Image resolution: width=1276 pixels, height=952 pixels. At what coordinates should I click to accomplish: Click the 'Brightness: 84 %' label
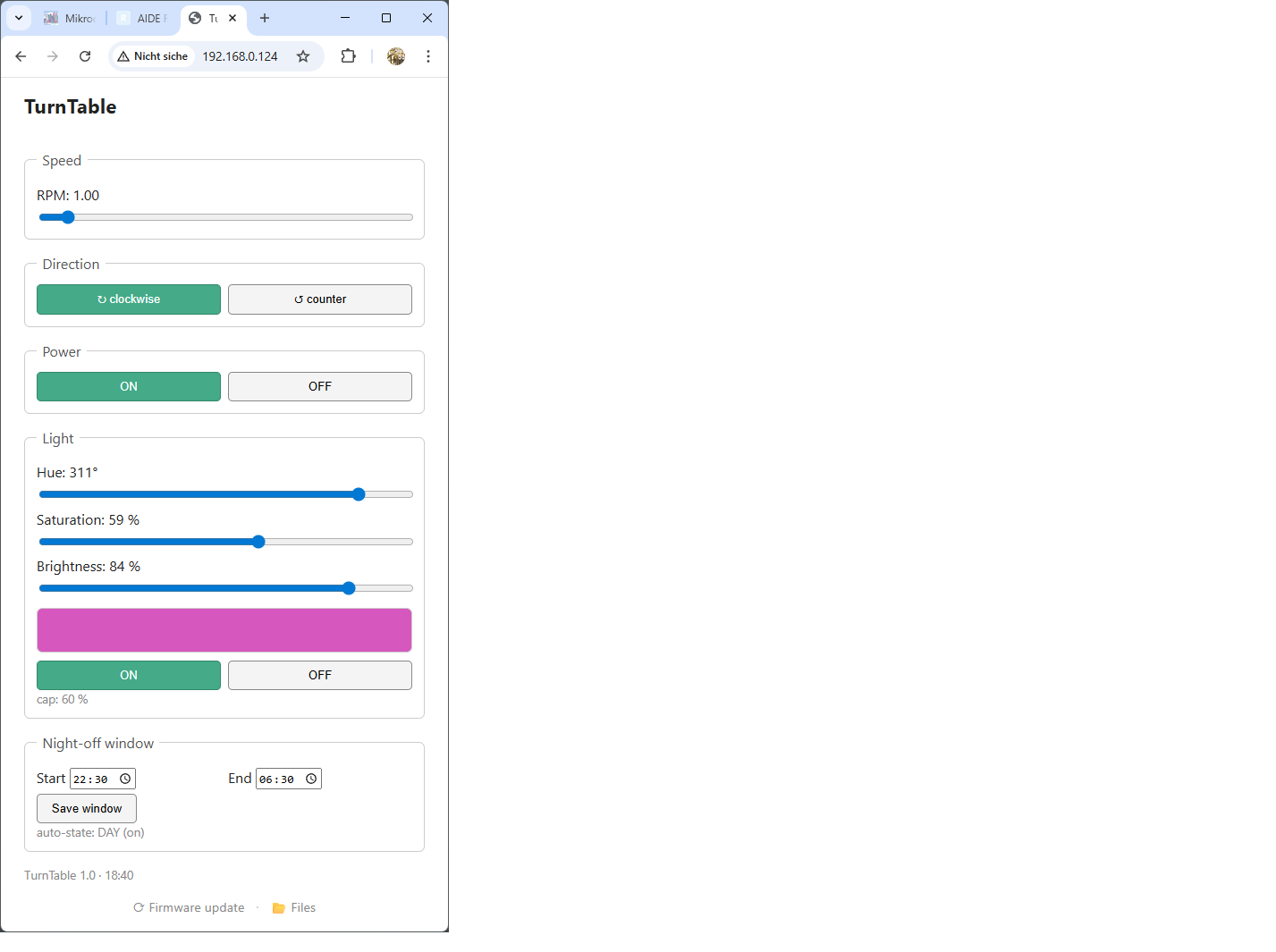tap(89, 567)
